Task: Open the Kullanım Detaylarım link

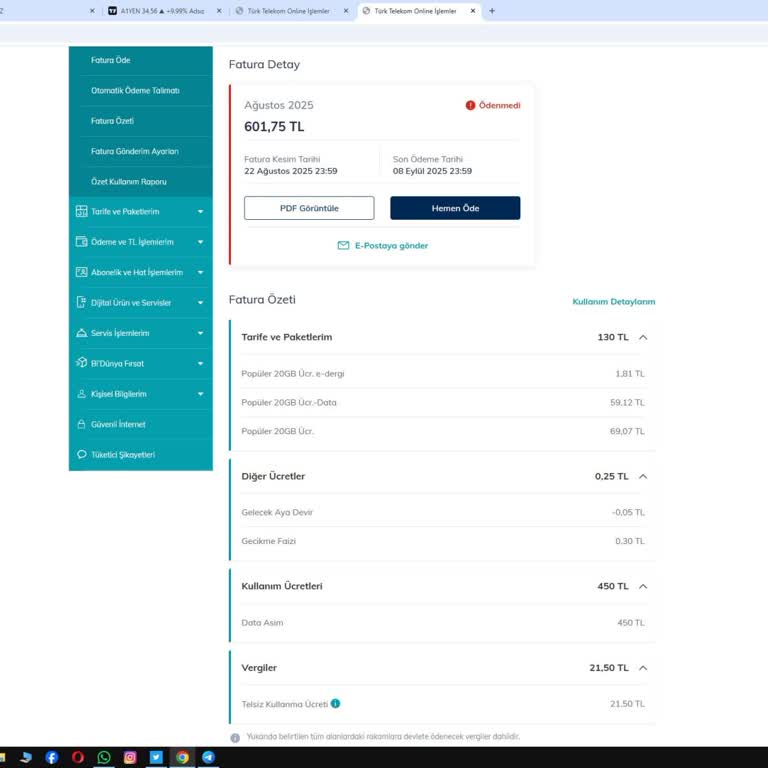Action: (614, 302)
